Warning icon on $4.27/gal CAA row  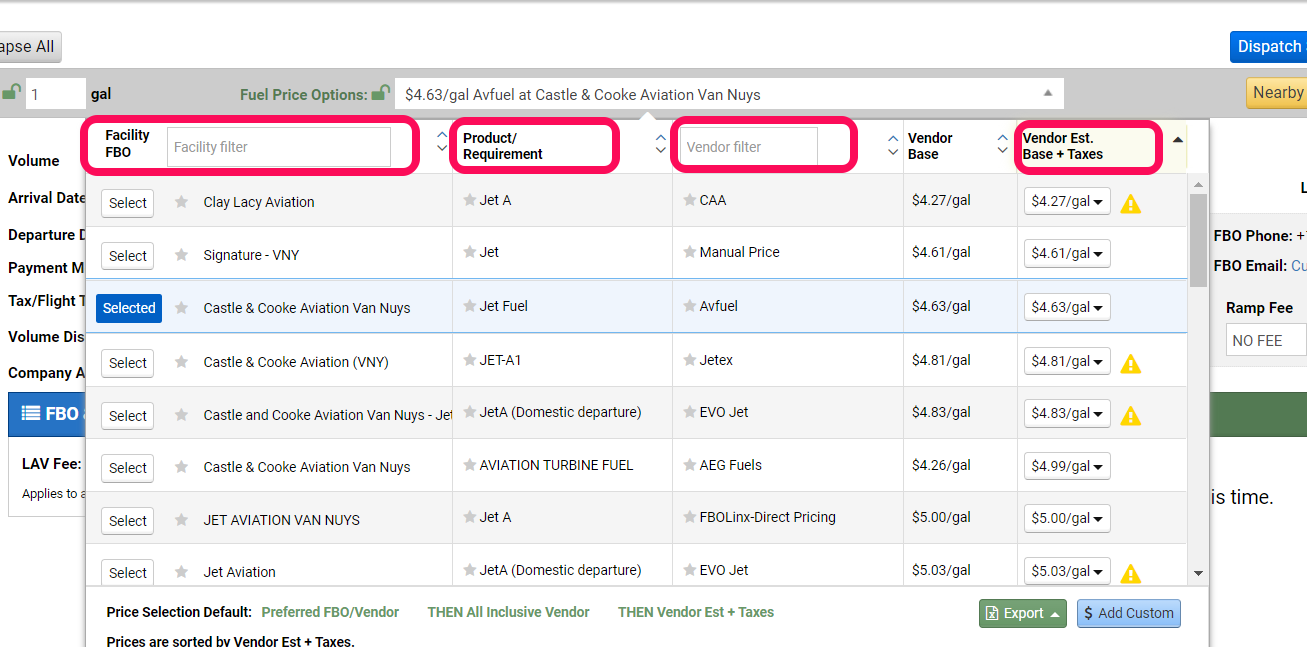1130,203
